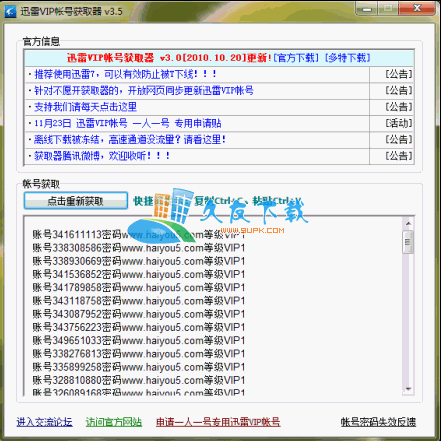Open notice 针对不愿开获取器的 网页同步更新
442x441 pixels.
144,90
